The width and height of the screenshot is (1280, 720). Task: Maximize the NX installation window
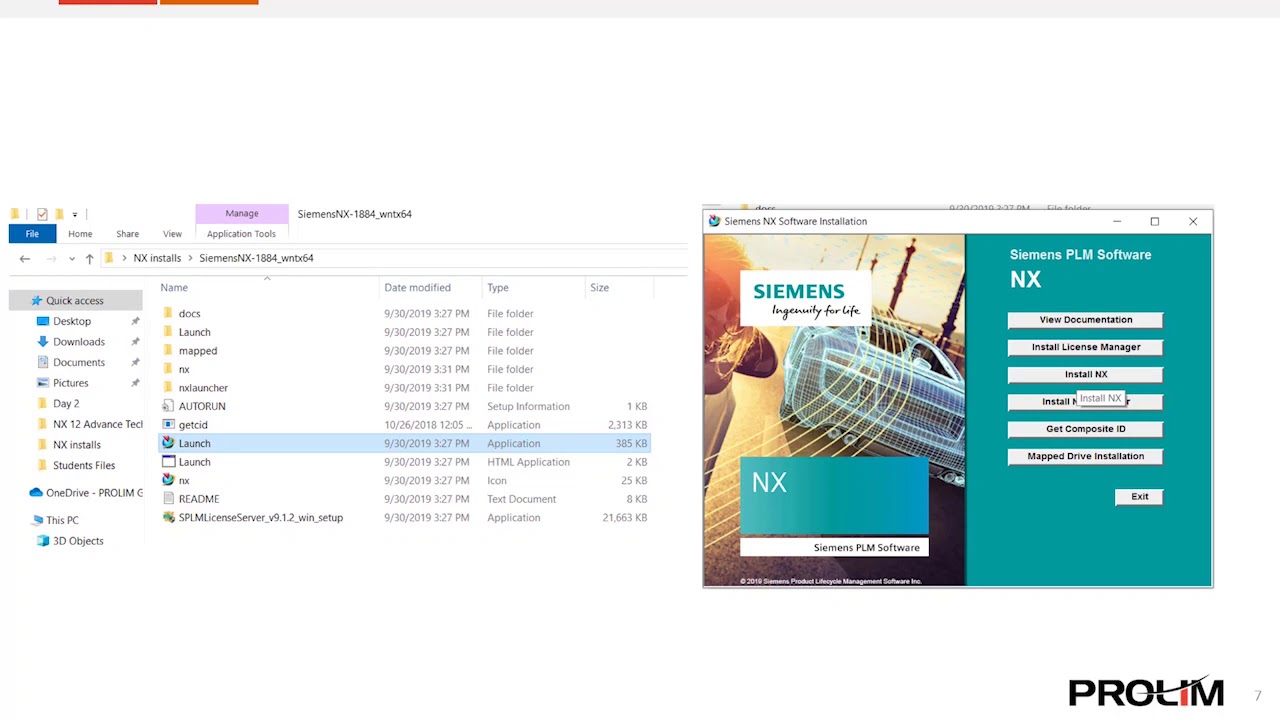pos(1155,222)
